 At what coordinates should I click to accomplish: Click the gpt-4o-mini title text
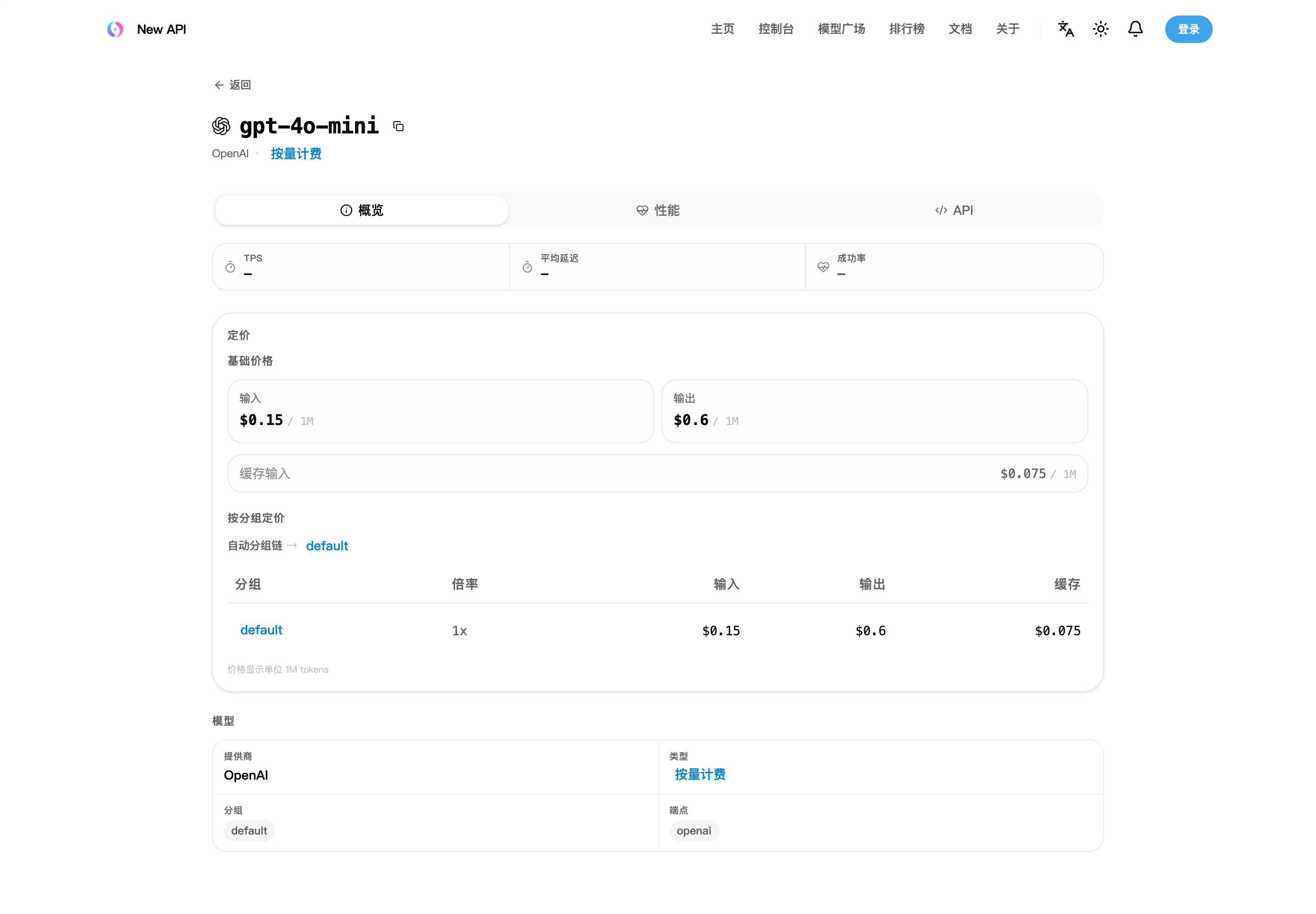click(309, 126)
